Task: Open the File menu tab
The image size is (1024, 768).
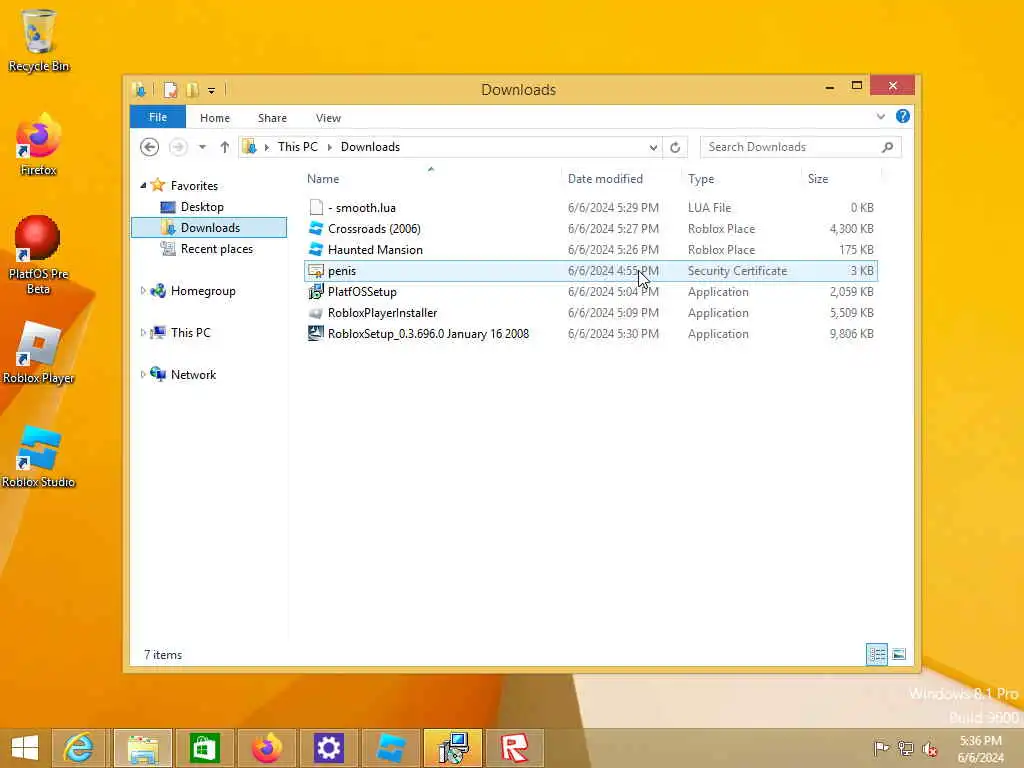Action: 158,117
